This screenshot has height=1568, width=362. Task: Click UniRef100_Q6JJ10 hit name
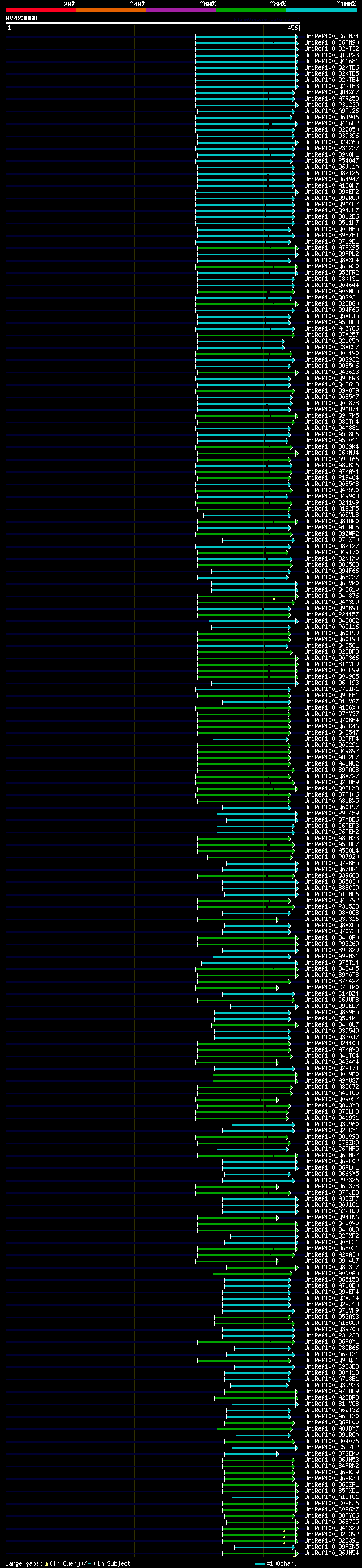click(x=331, y=167)
